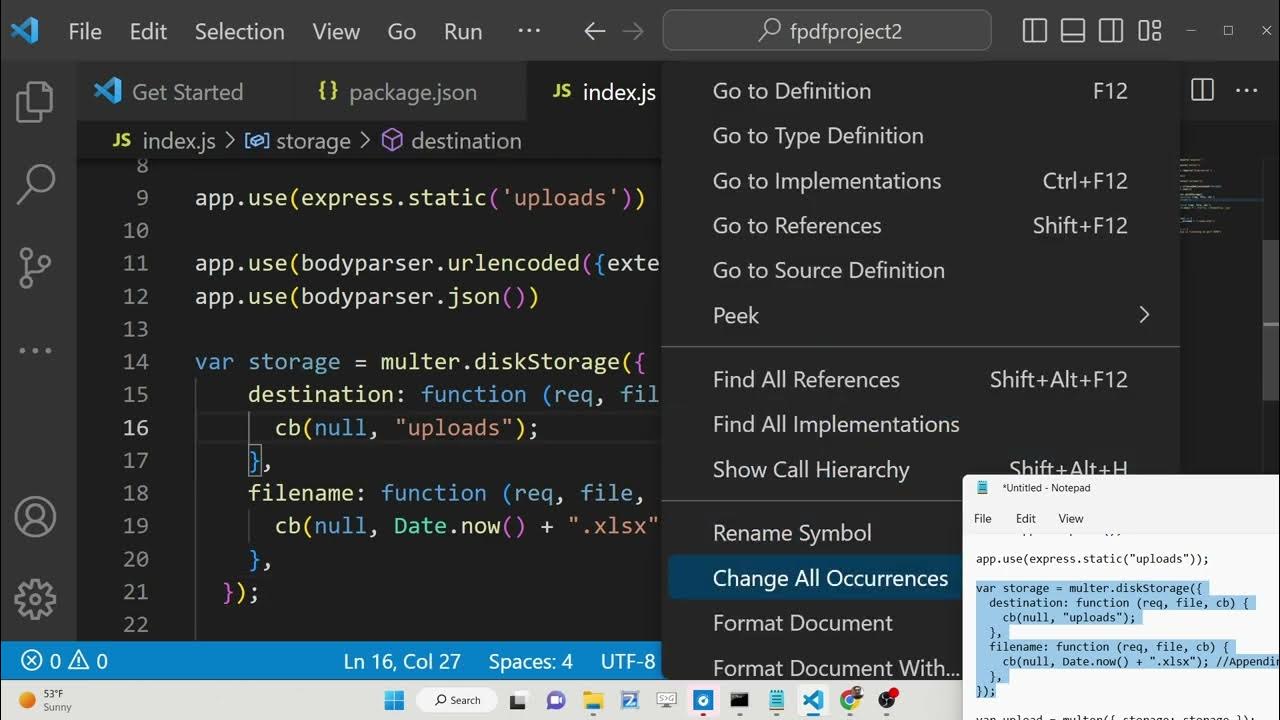Viewport: 1280px width, 720px height.
Task: Toggle the primary side bar layout
Action: click(x=1035, y=31)
